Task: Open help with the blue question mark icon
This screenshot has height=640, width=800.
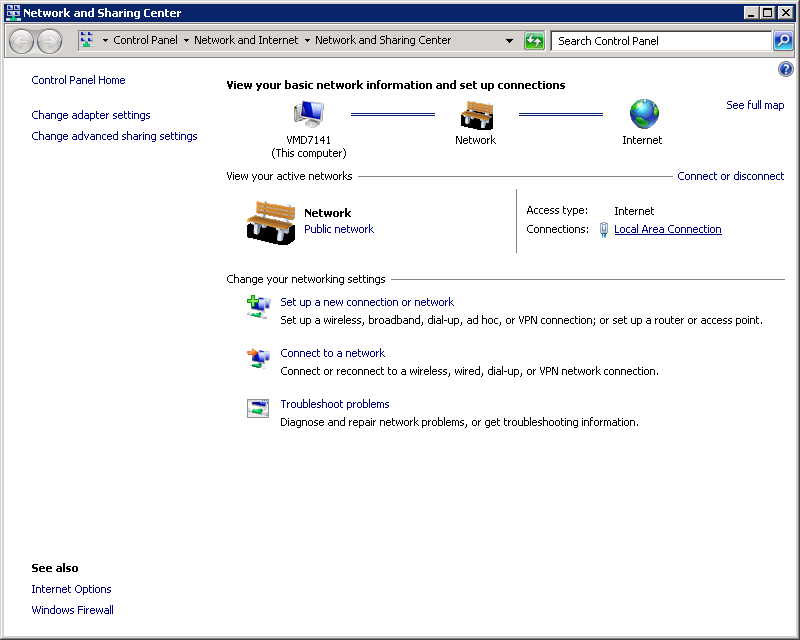Action: [x=785, y=69]
